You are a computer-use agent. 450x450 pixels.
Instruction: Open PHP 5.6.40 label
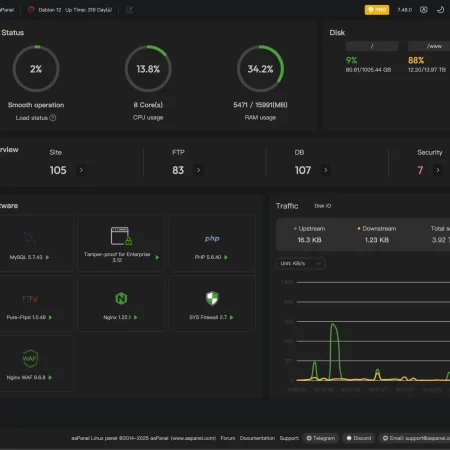pos(208,257)
